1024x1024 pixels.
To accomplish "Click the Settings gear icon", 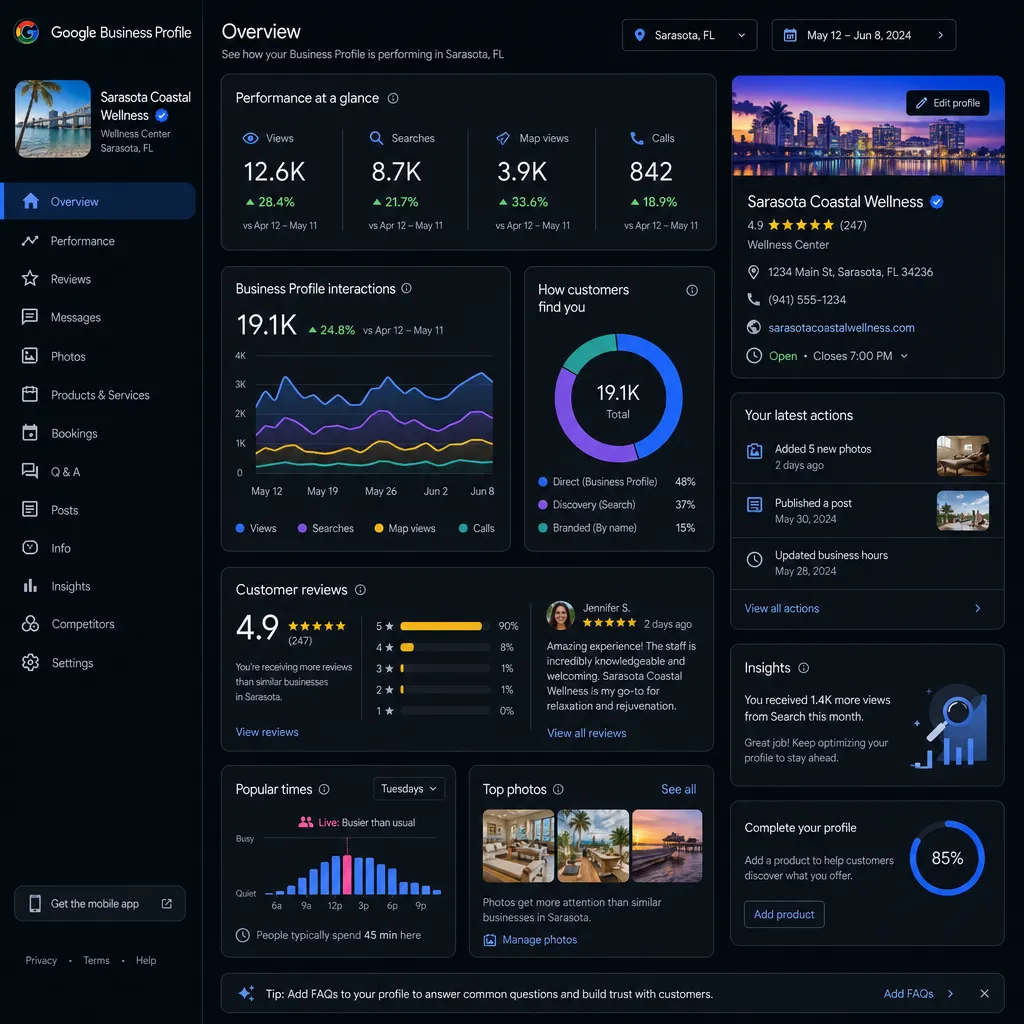I will pyautogui.click(x=30, y=662).
